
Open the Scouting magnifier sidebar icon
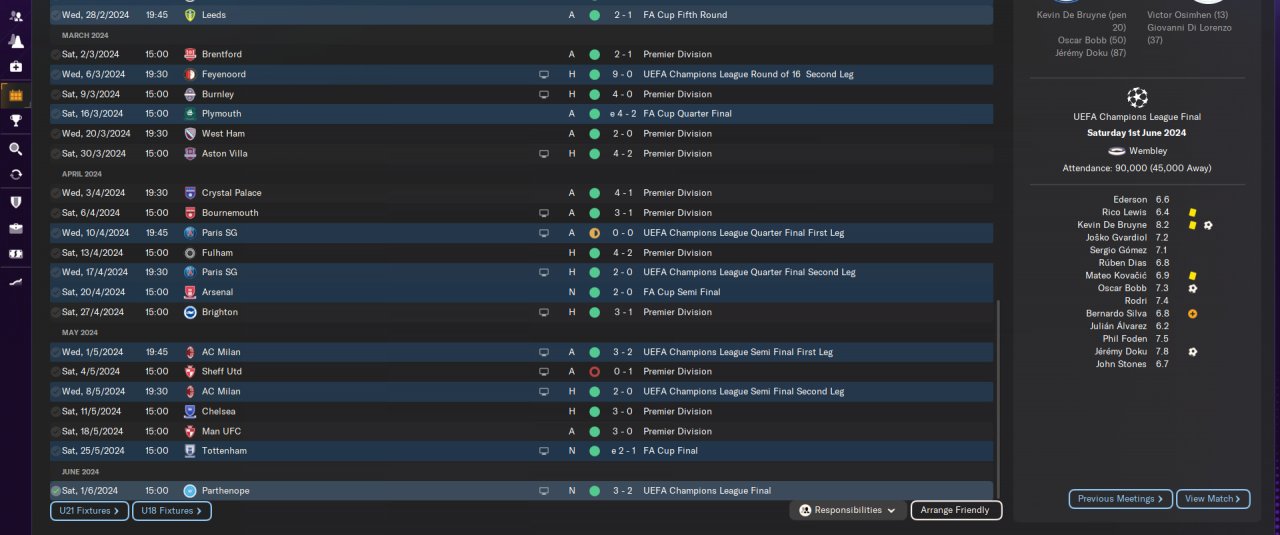point(15,149)
